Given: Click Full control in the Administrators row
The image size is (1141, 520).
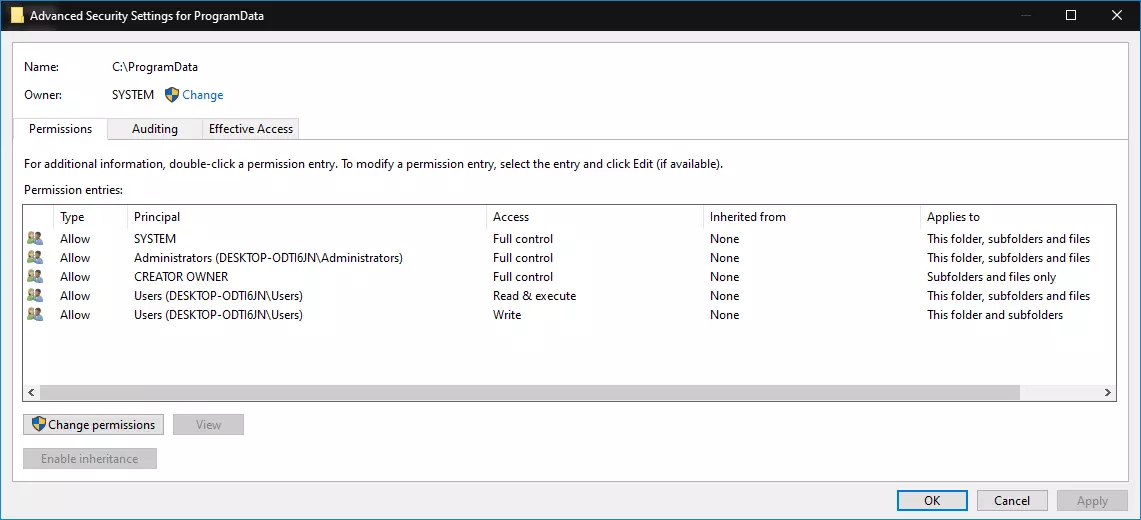Looking at the screenshot, I should click(523, 257).
